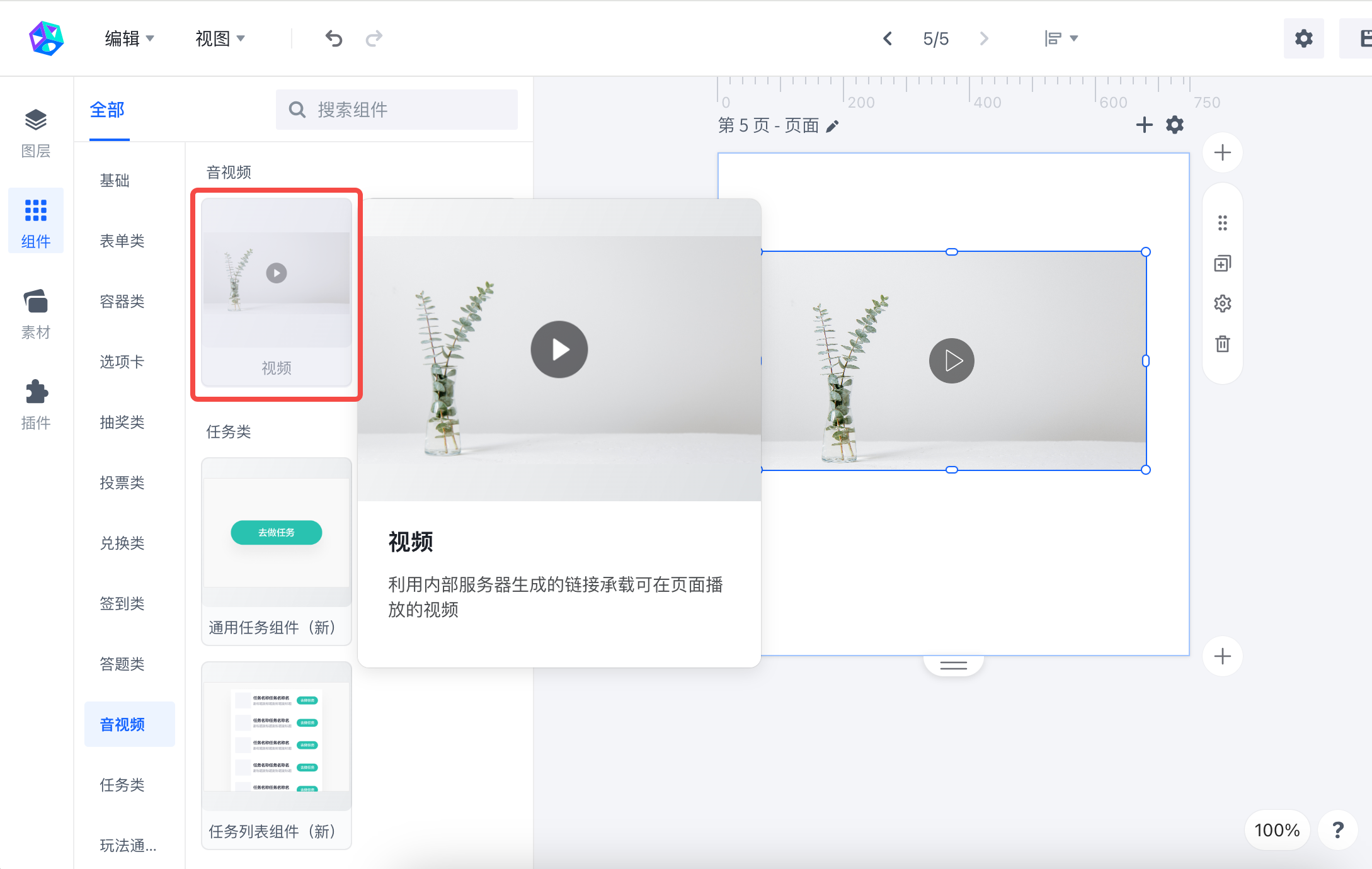This screenshot has width=1372, height=869.
Task: Open global settings gear in the top right
Action: coord(1303,39)
